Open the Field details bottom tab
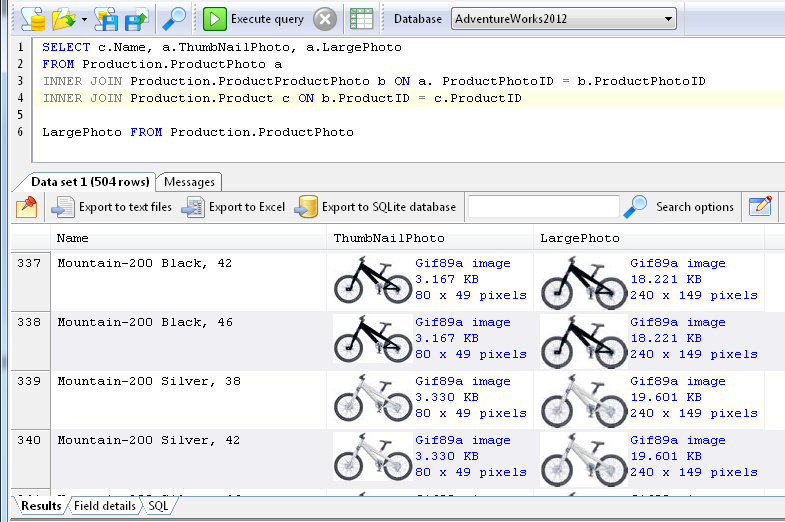 tap(105, 506)
